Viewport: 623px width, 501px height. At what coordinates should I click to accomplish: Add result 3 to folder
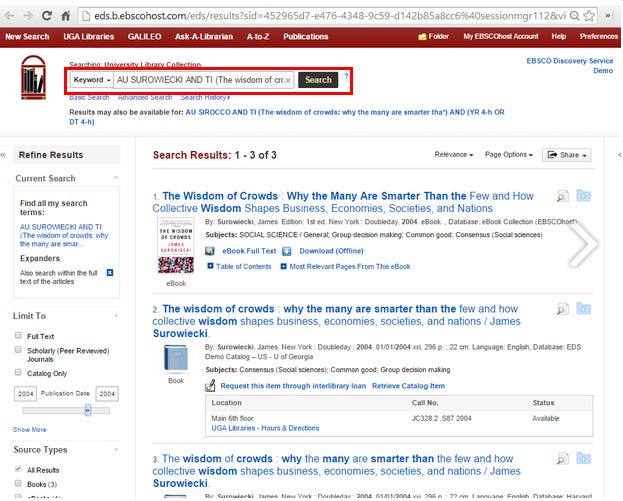(584, 458)
